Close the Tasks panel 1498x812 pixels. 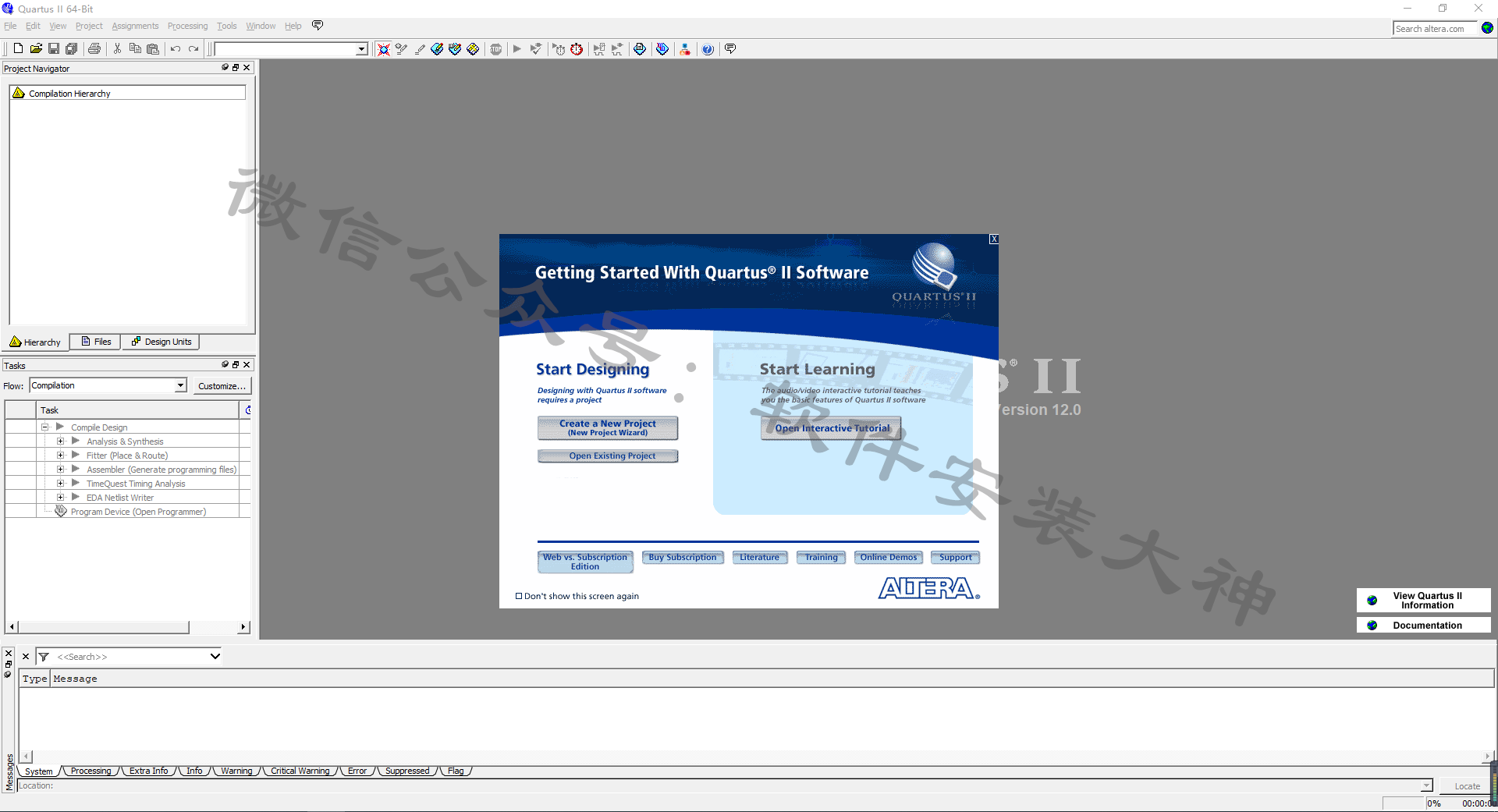(247, 364)
